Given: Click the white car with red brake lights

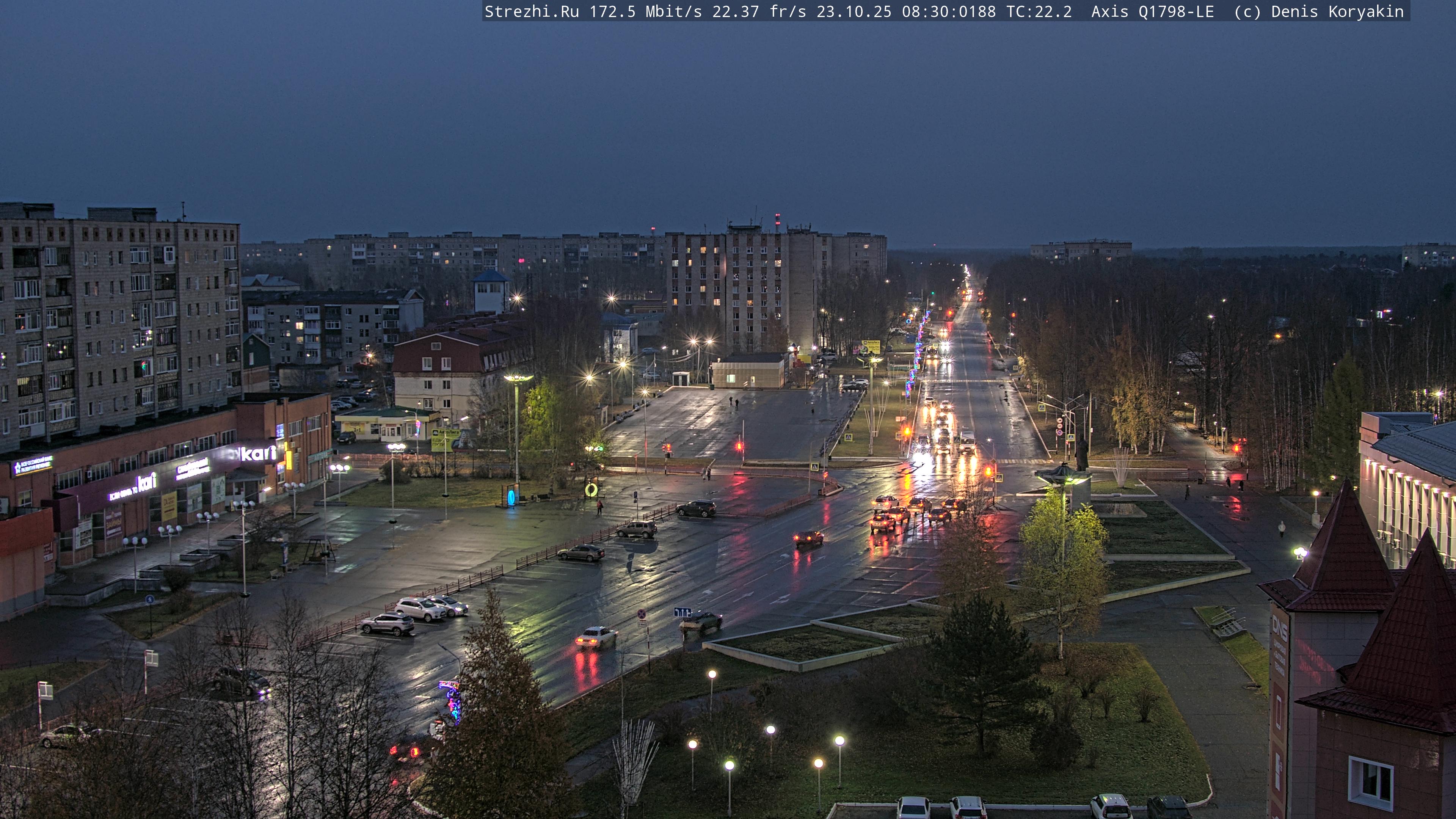Looking at the screenshot, I should pyautogui.click(x=595, y=637).
